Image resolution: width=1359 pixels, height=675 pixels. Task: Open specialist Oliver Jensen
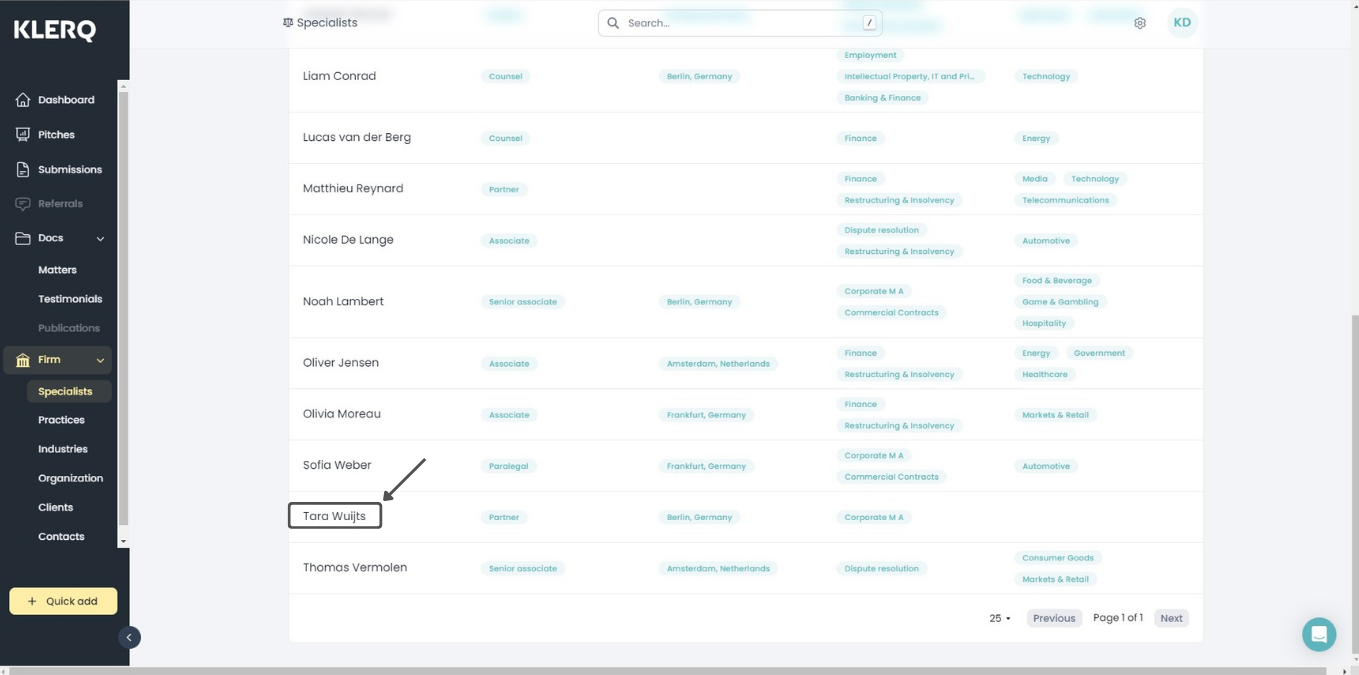[x=341, y=363]
